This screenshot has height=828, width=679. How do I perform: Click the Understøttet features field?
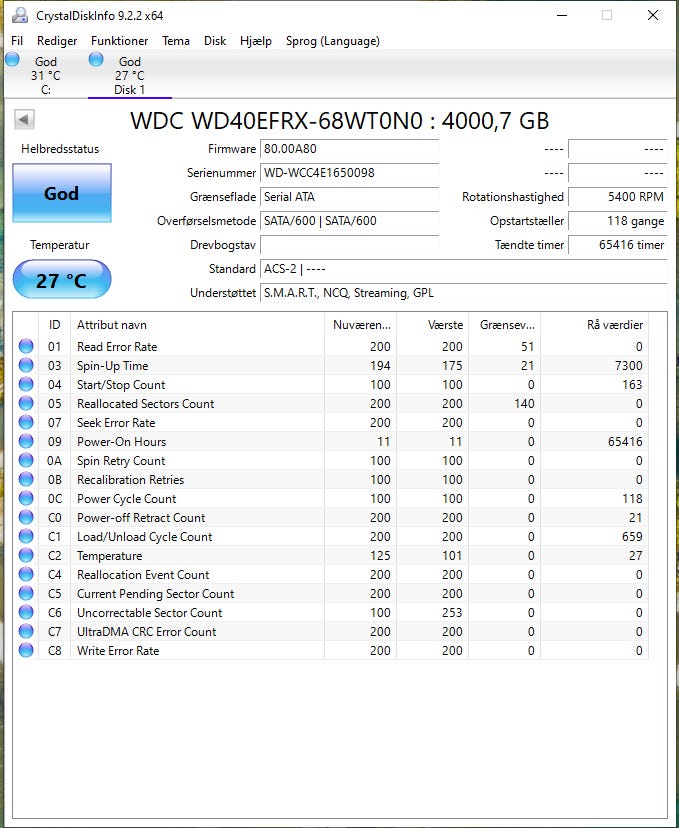tap(464, 293)
